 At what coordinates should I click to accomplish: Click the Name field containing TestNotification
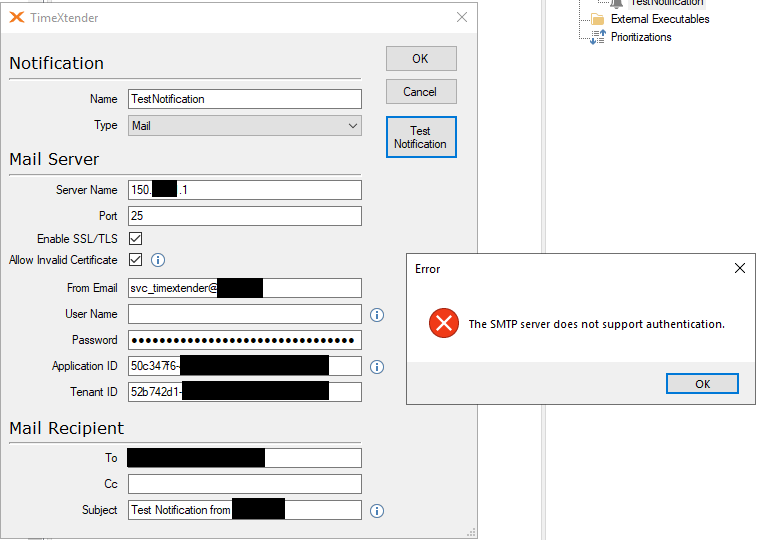(x=245, y=99)
